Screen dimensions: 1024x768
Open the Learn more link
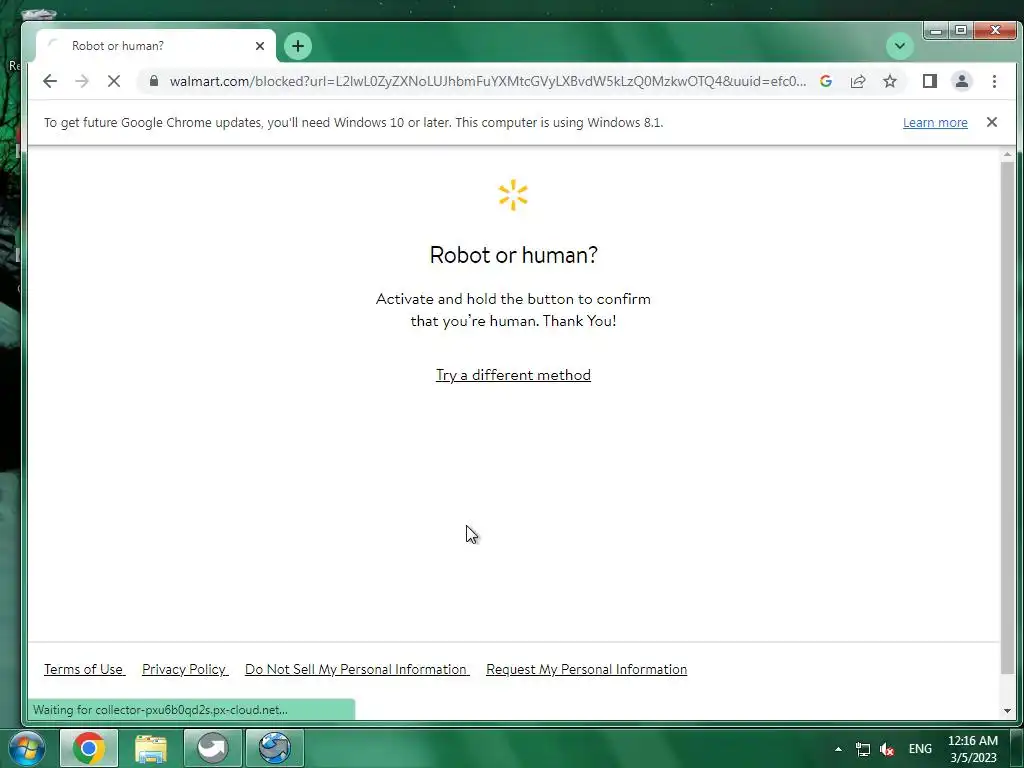[935, 123]
